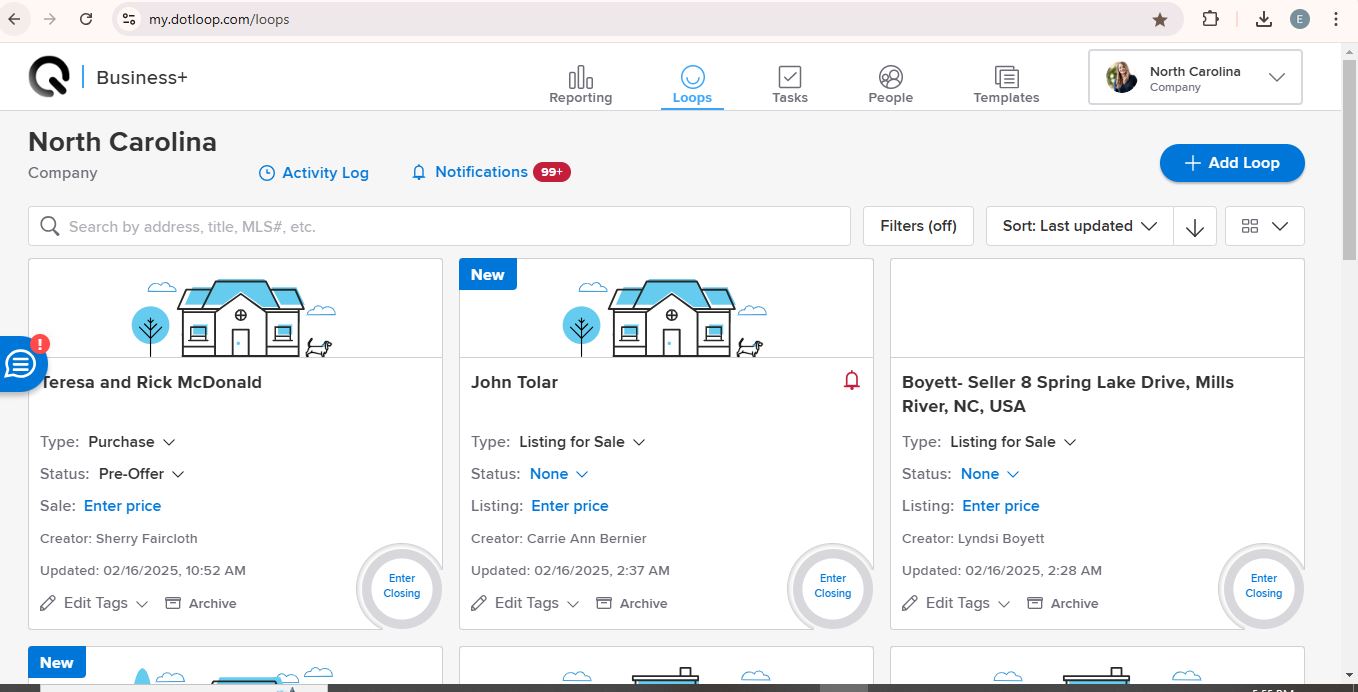The height and width of the screenshot is (692, 1358).
Task: Open Status None dropdown on Boyett- Seller card
Action: [990, 474]
